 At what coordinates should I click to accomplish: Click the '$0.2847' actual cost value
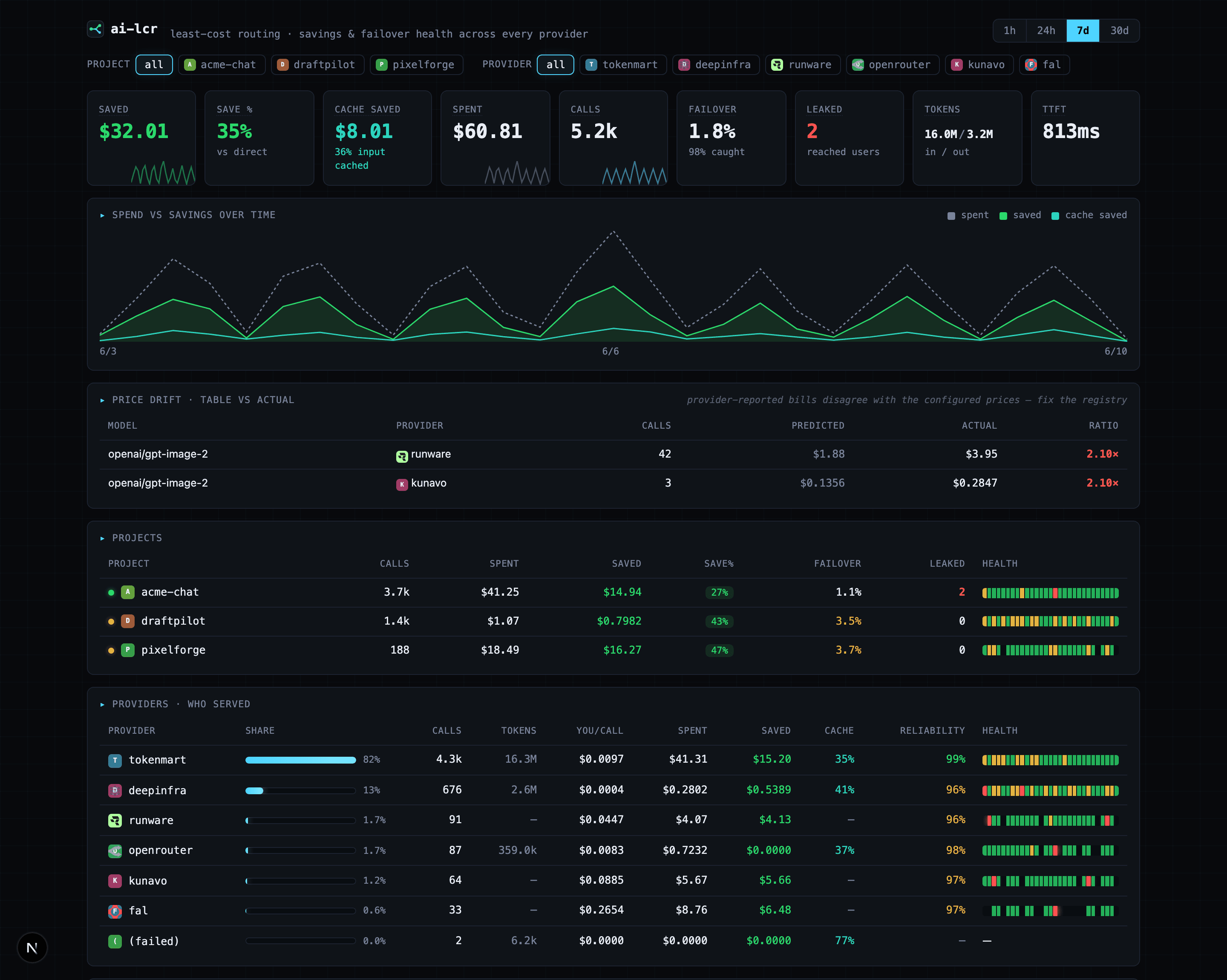click(x=975, y=483)
